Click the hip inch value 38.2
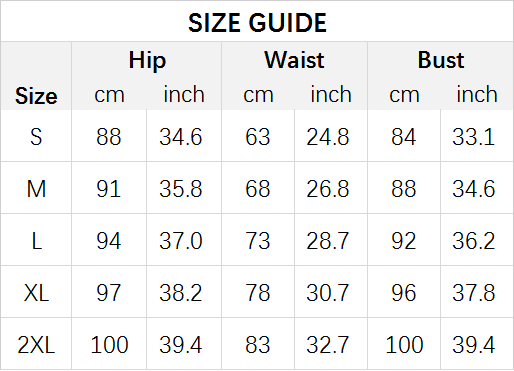The image size is (514, 371). tap(180, 293)
